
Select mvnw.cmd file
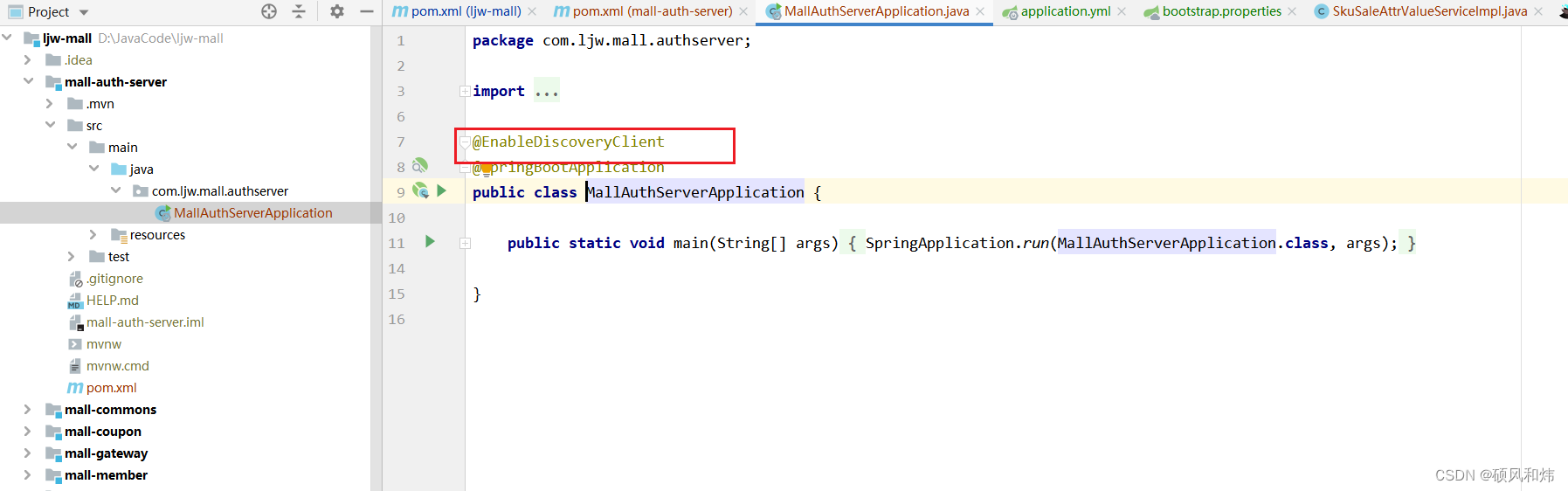tap(117, 365)
